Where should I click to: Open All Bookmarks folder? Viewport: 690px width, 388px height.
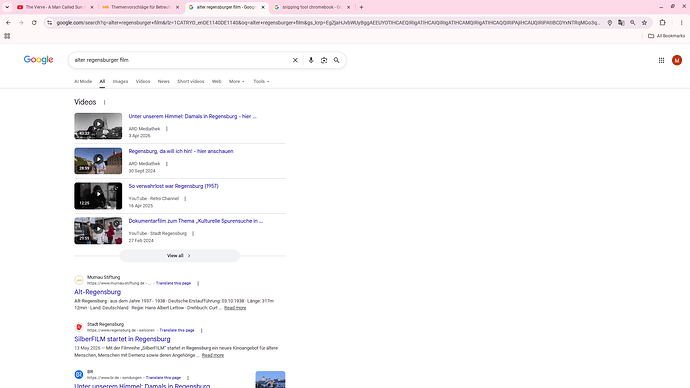click(x=666, y=36)
